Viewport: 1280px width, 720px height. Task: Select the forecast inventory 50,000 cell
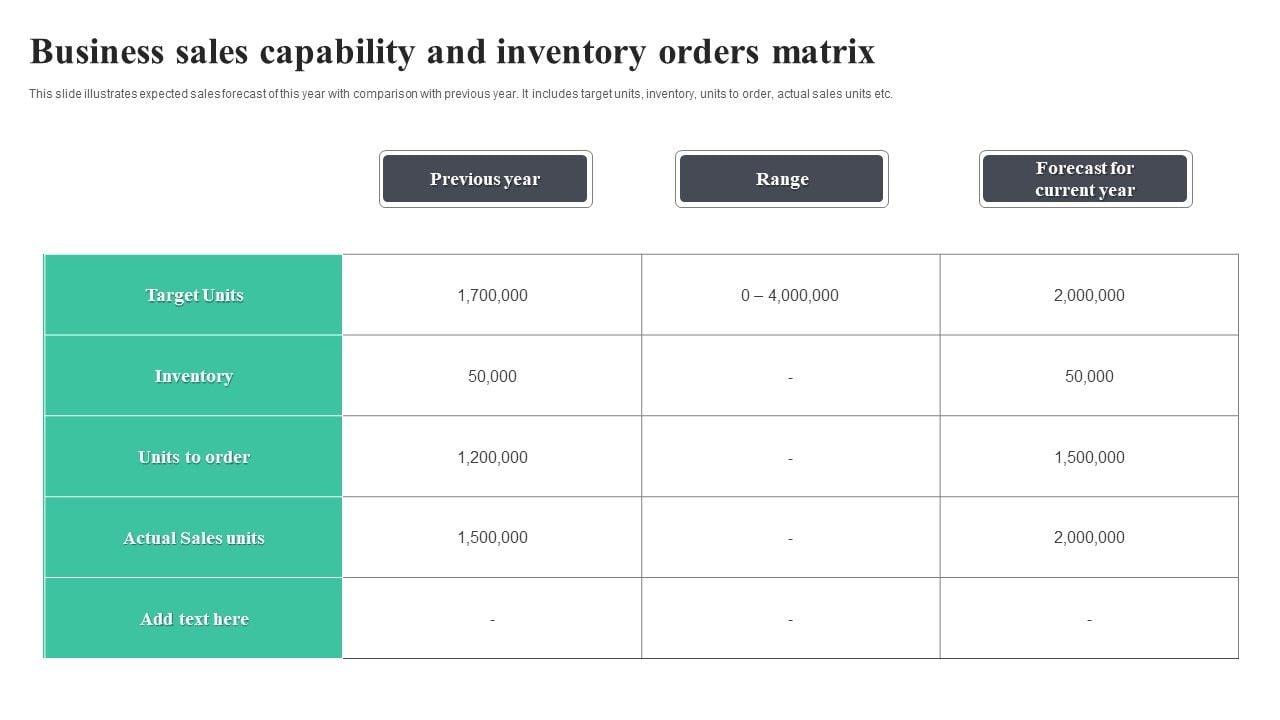click(1089, 376)
